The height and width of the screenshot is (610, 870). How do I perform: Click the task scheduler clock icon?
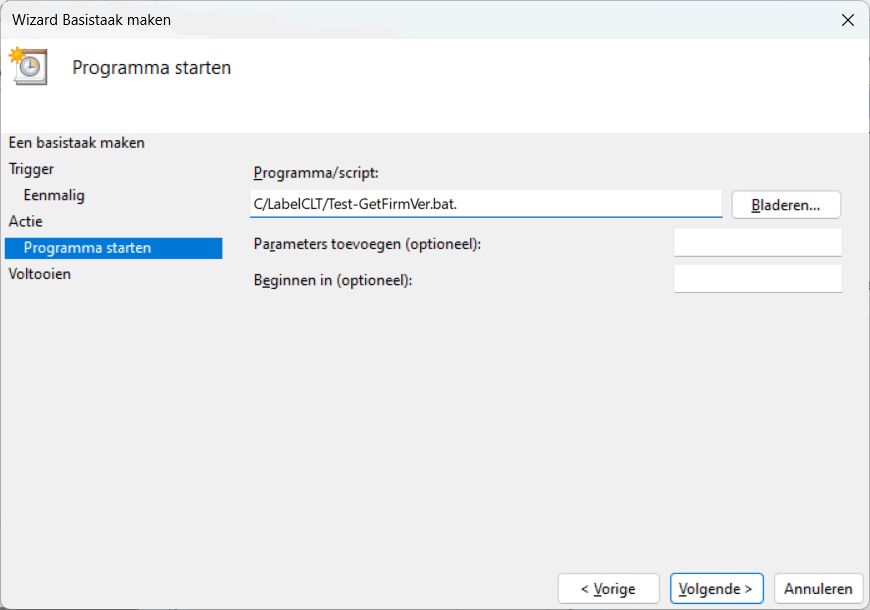[29, 66]
